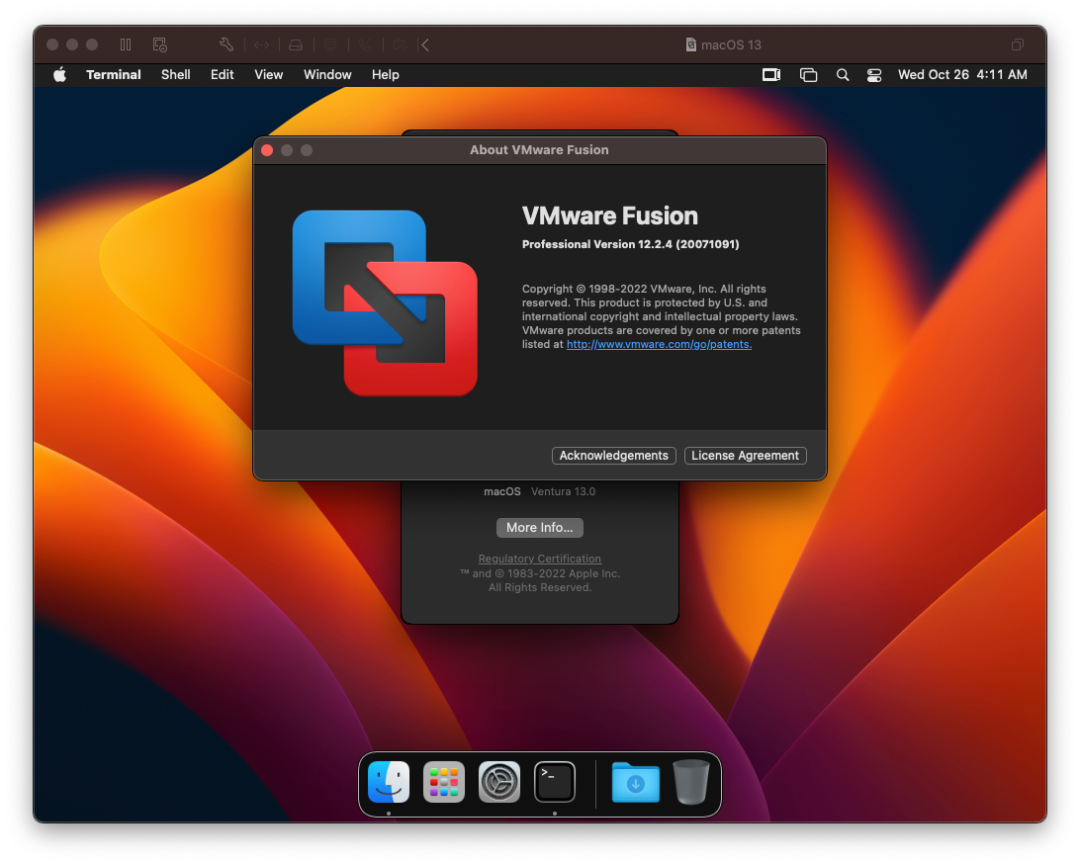Click the Professional Version 12.2.4 text
This screenshot has width=1080, height=864.
point(630,244)
